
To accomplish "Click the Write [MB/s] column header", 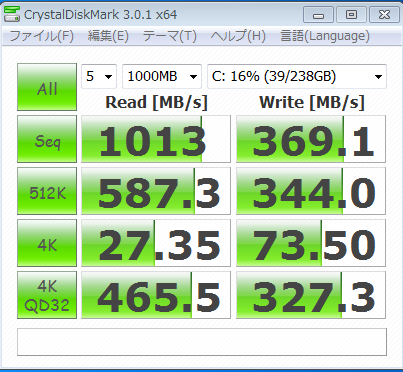I will coord(312,102).
